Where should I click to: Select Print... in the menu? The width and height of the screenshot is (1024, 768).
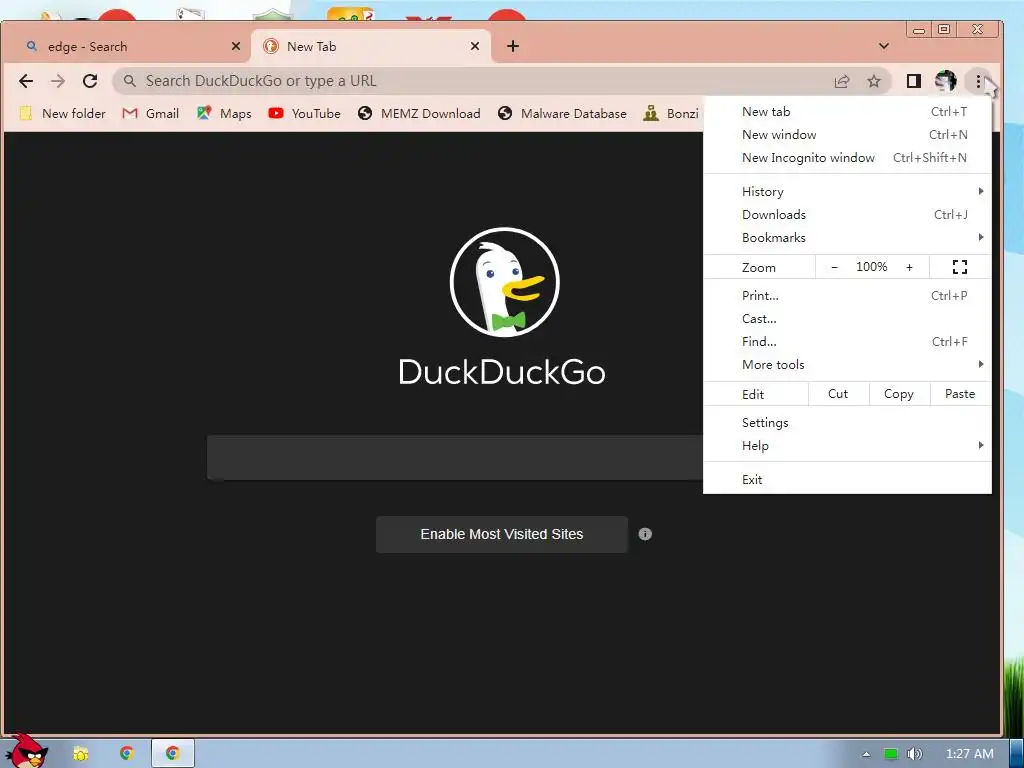pyautogui.click(x=847, y=295)
